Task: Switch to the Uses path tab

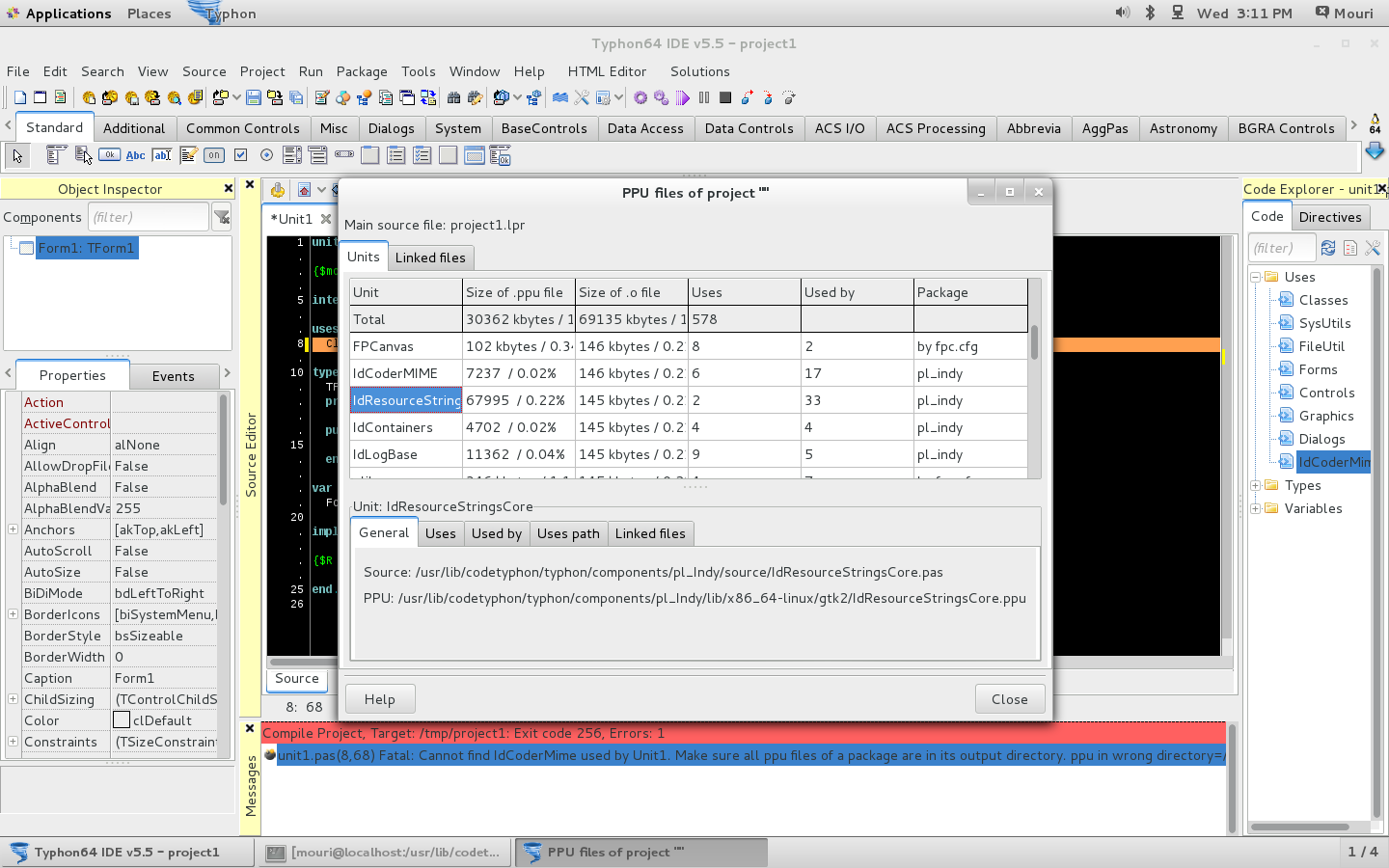Action: pos(568,533)
